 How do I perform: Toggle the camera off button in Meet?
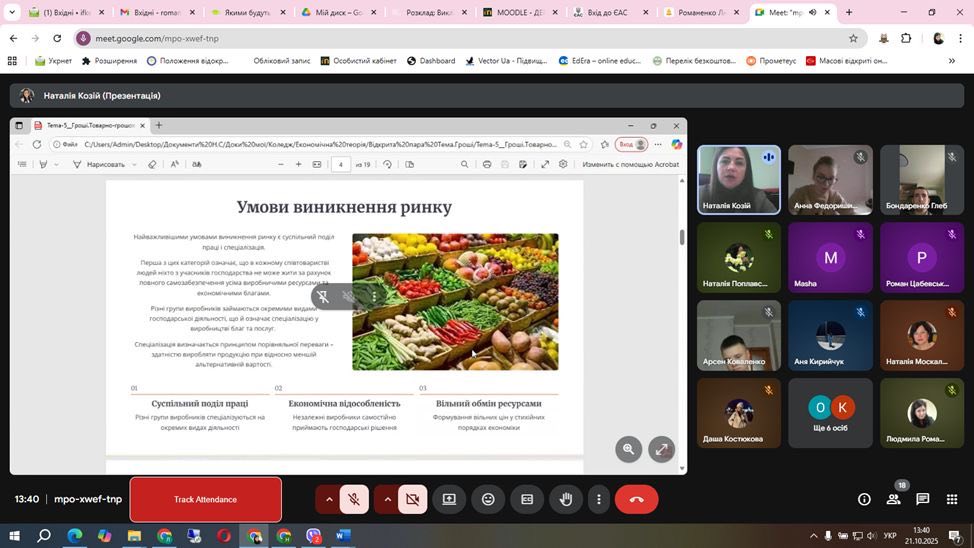pos(412,500)
